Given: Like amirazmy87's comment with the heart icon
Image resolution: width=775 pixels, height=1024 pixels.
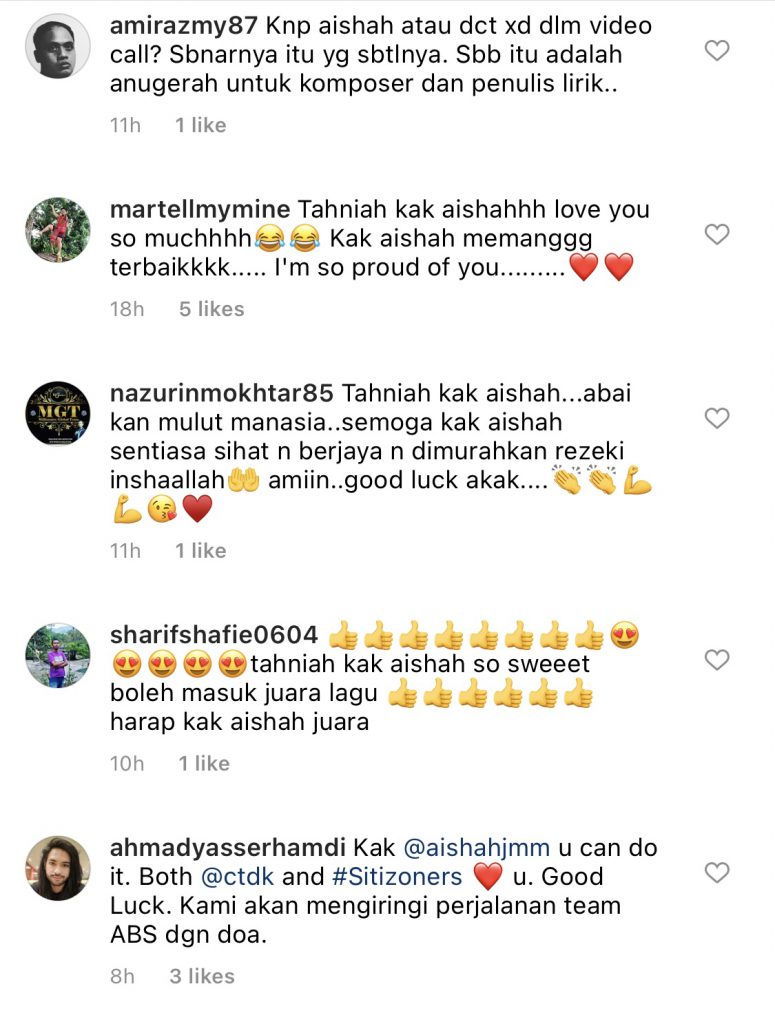Looking at the screenshot, I should point(717,50).
